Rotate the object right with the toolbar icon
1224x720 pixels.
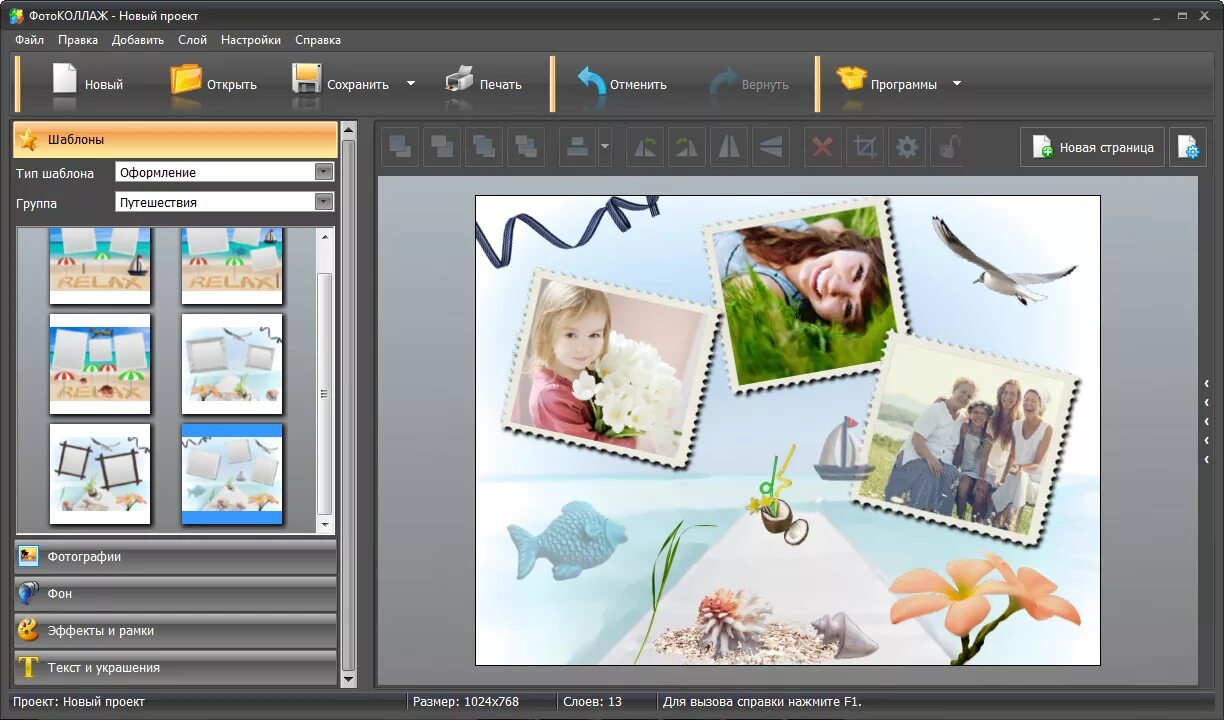coord(687,147)
